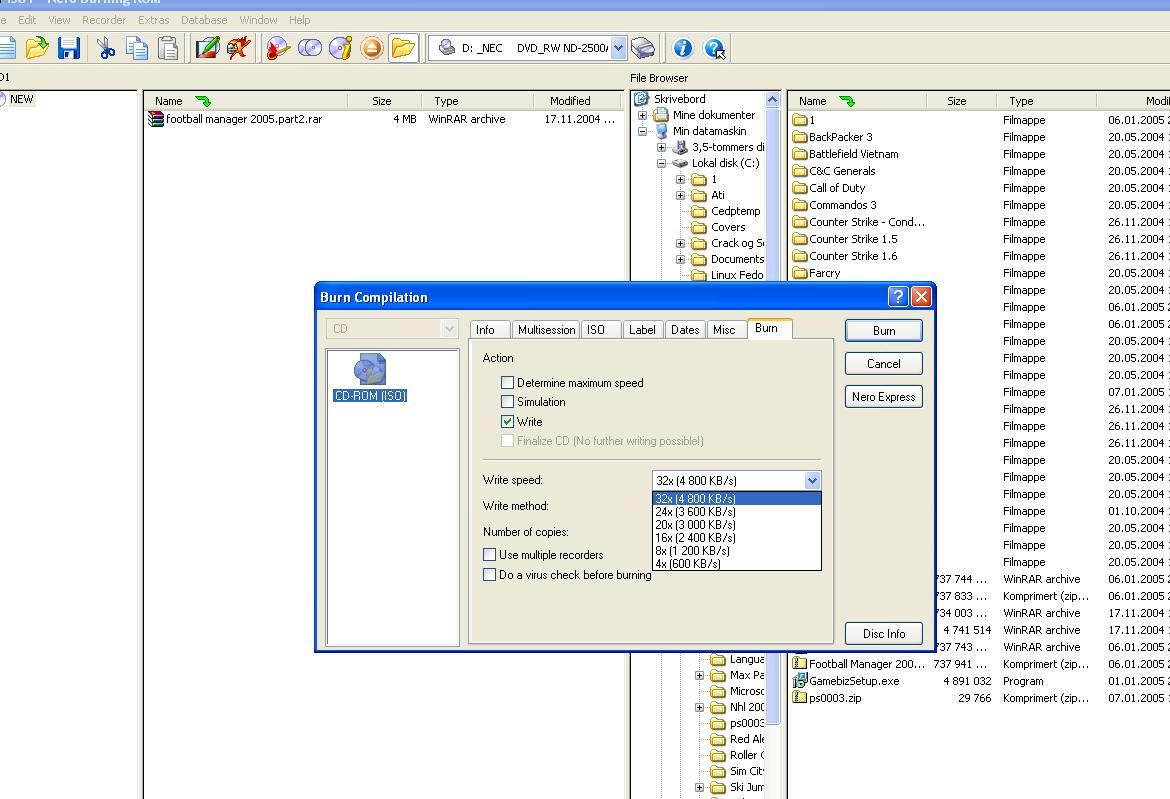The width and height of the screenshot is (1170, 799).
Task: Click the context help question-mark icon
Action: tap(714, 48)
